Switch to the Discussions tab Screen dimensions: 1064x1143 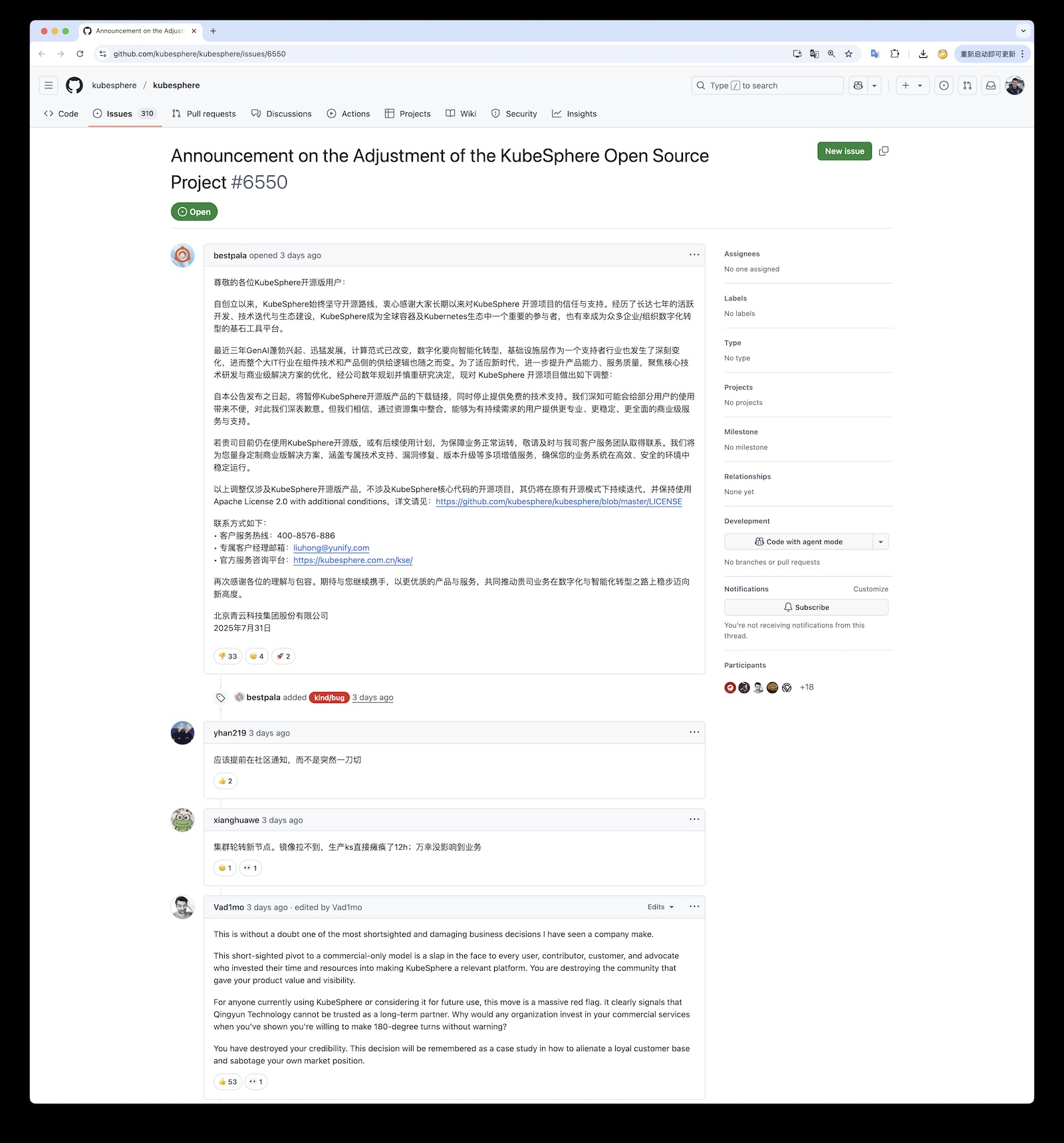(x=281, y=114)
